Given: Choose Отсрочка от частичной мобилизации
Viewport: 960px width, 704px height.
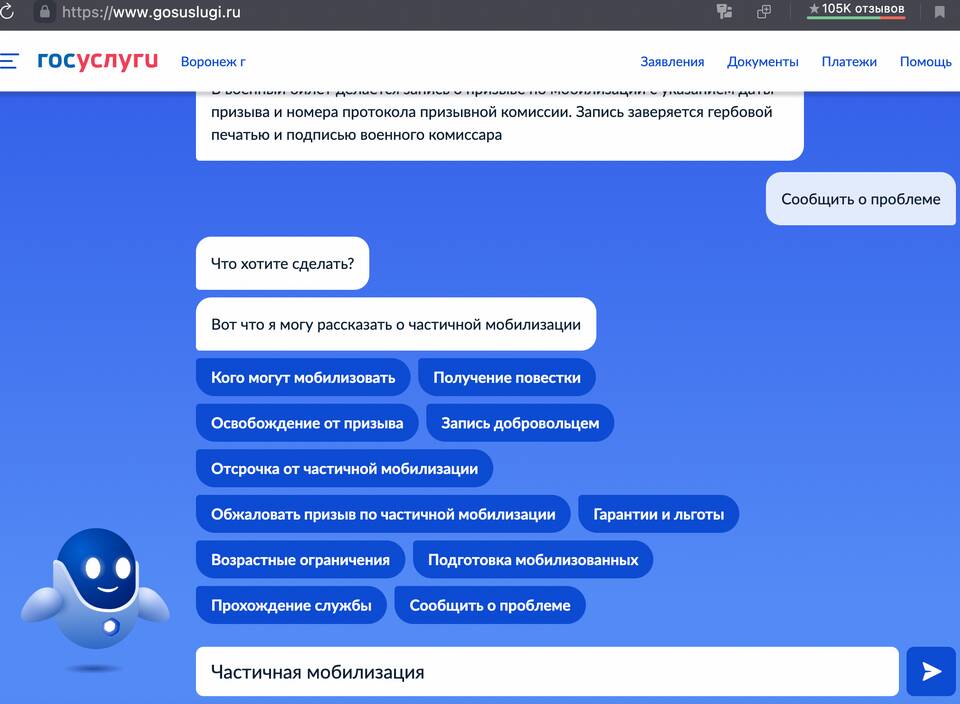Looking at the screenshot, I should pos(344,468).
